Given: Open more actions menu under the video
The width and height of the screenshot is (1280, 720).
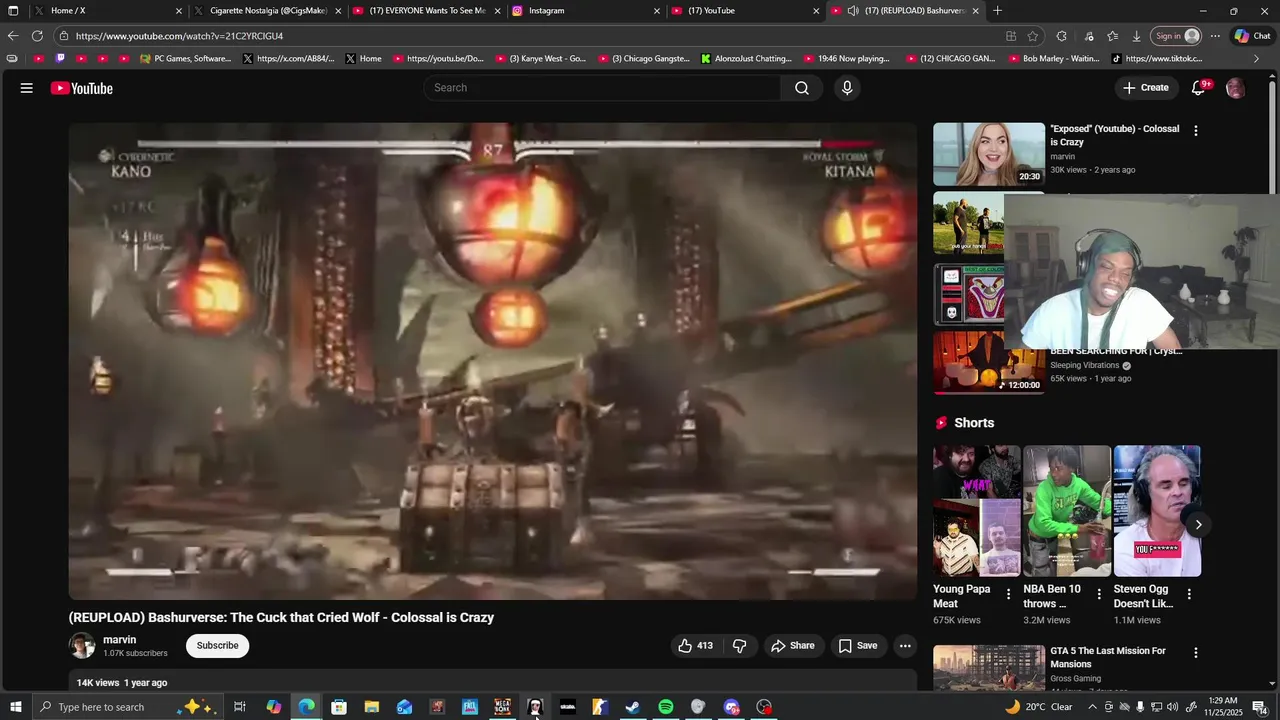Looking at the screenshot, I should pos(905,646).
